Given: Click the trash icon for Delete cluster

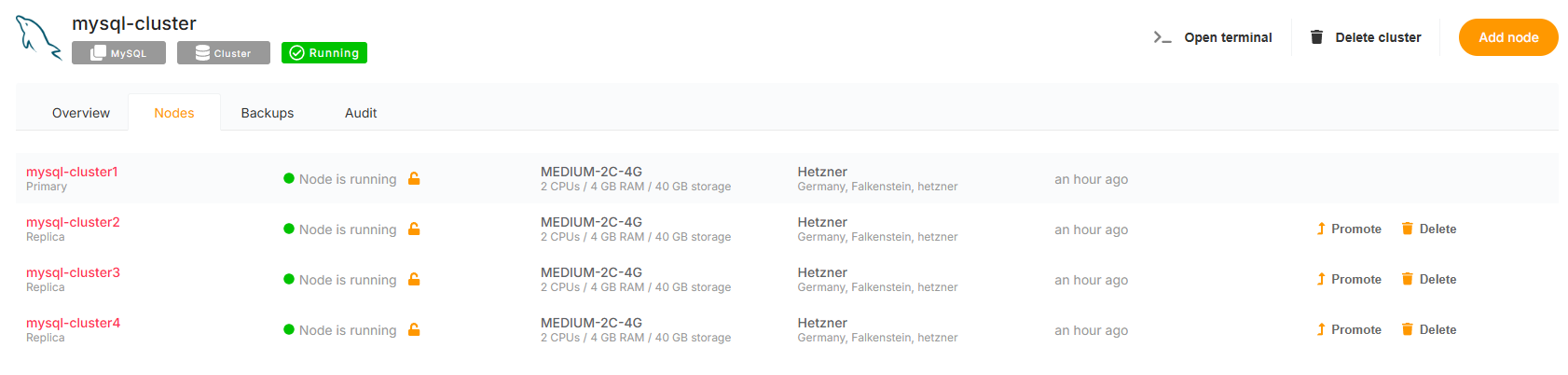Looking at the screenshot, I should click(x=1316, y=37).
